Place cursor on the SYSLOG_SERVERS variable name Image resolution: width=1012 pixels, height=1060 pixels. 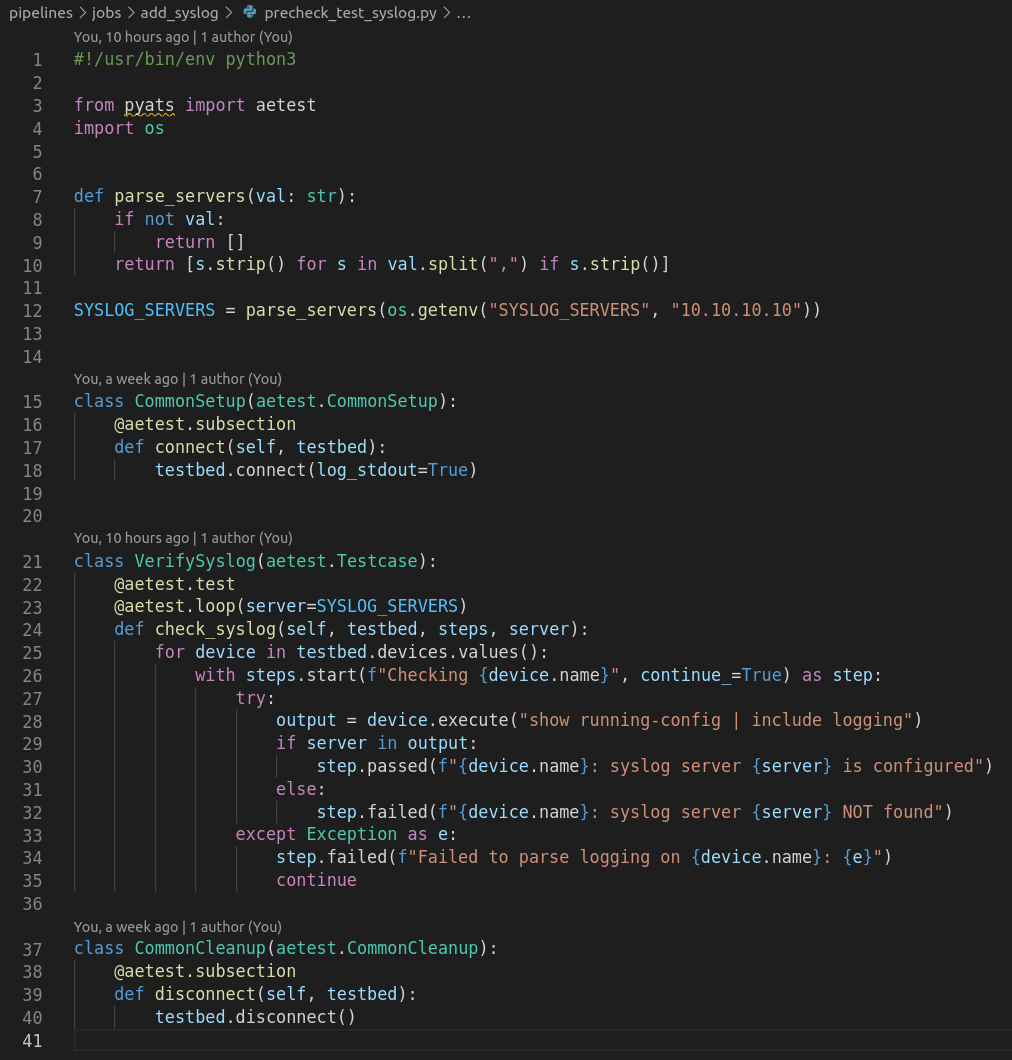(143, 310)
